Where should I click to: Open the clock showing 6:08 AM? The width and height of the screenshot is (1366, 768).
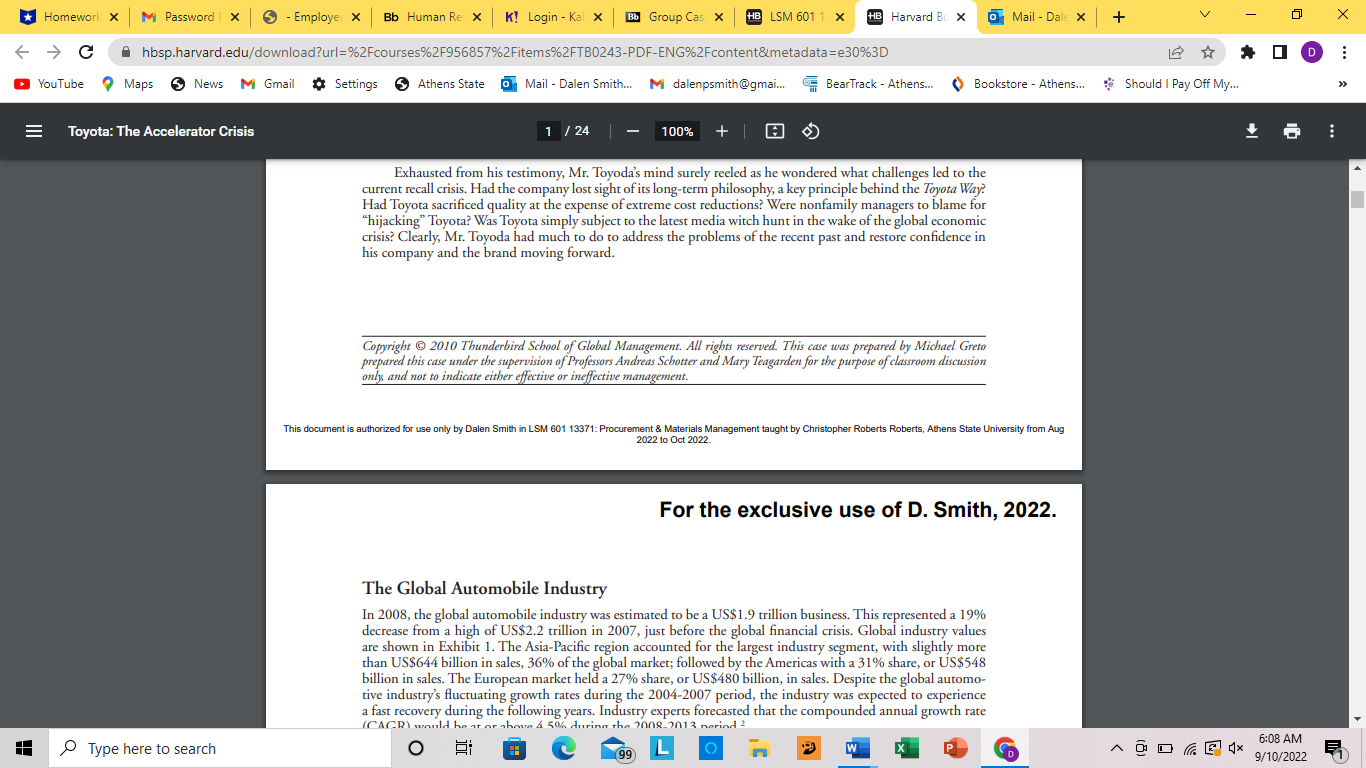point(1281,748)
